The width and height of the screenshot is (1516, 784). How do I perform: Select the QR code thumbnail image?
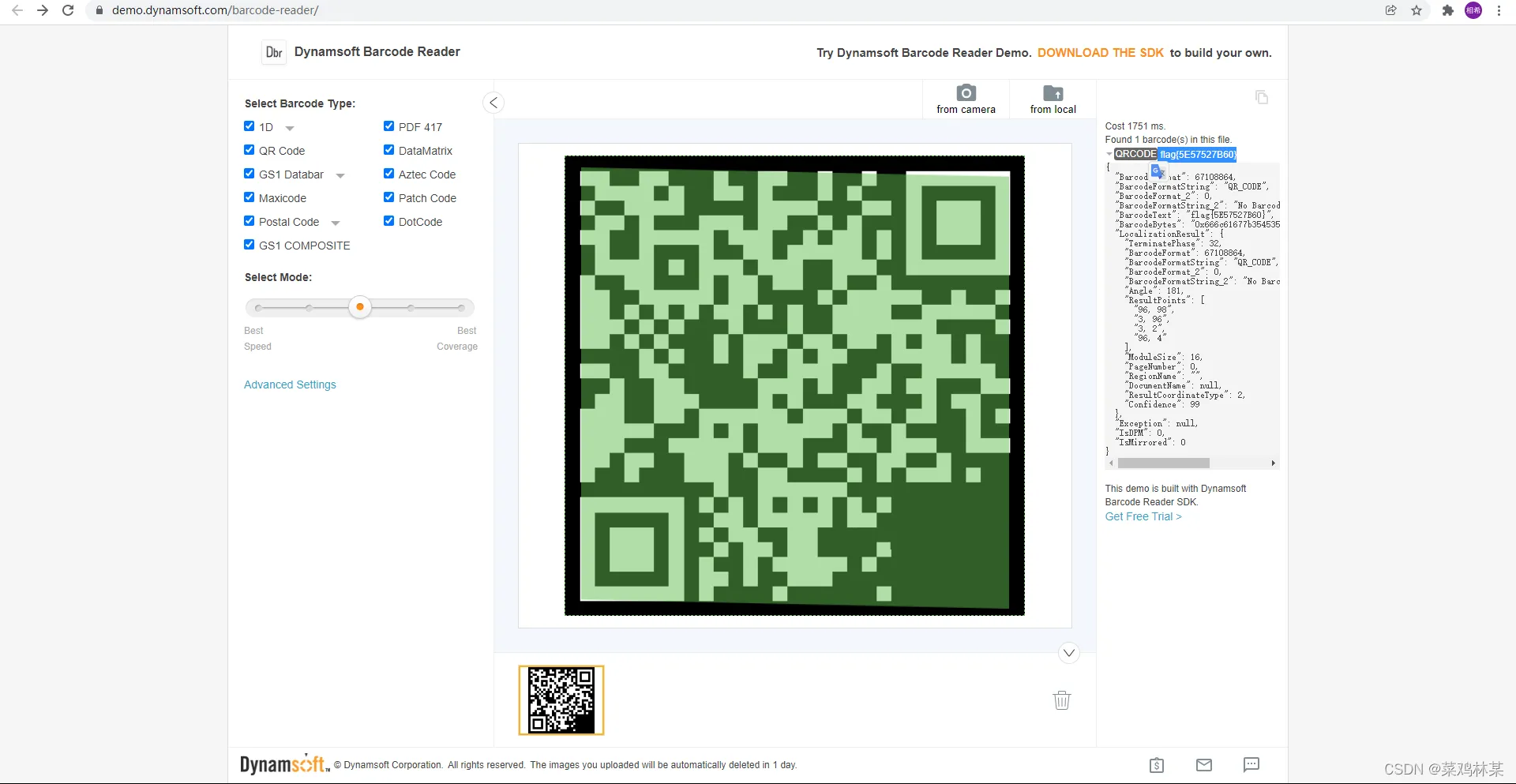pos(561,700)
